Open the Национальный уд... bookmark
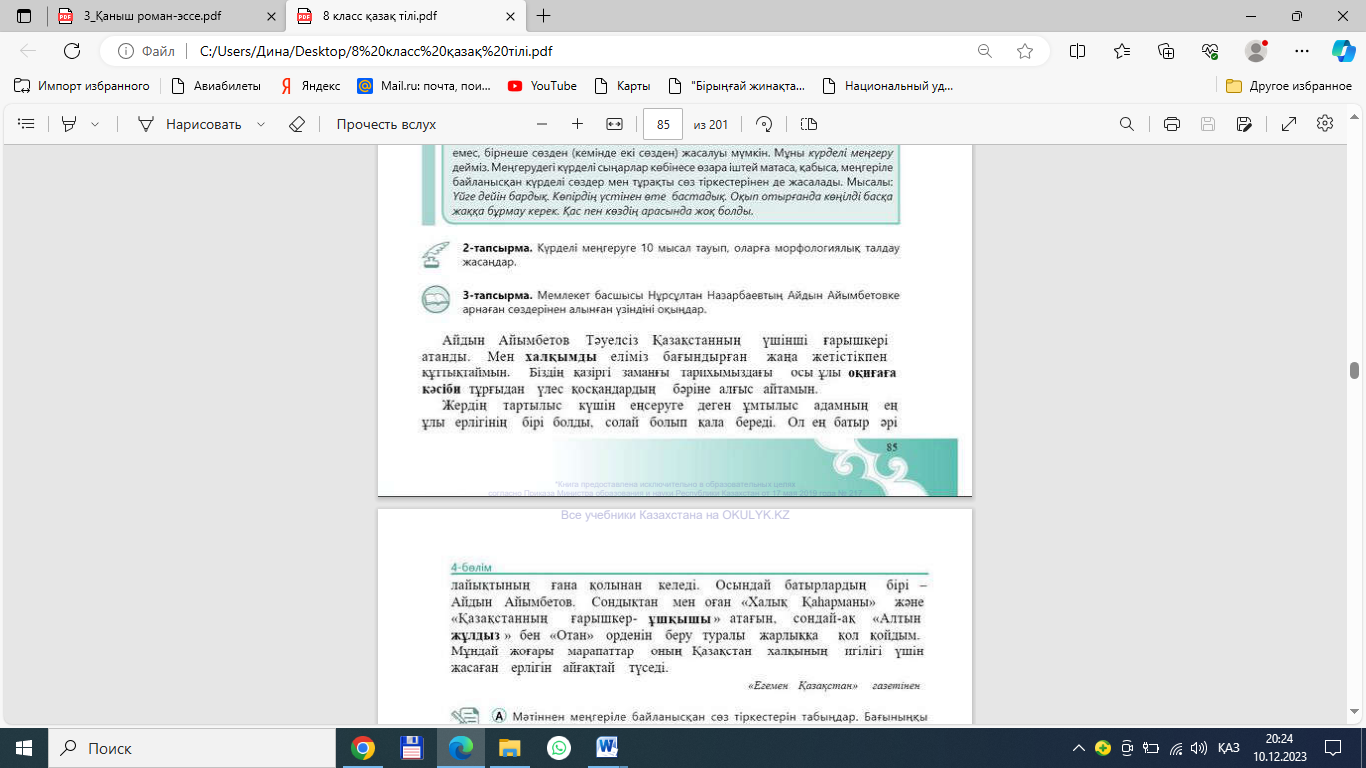The image size is (1366, 768). pos(888,86)
